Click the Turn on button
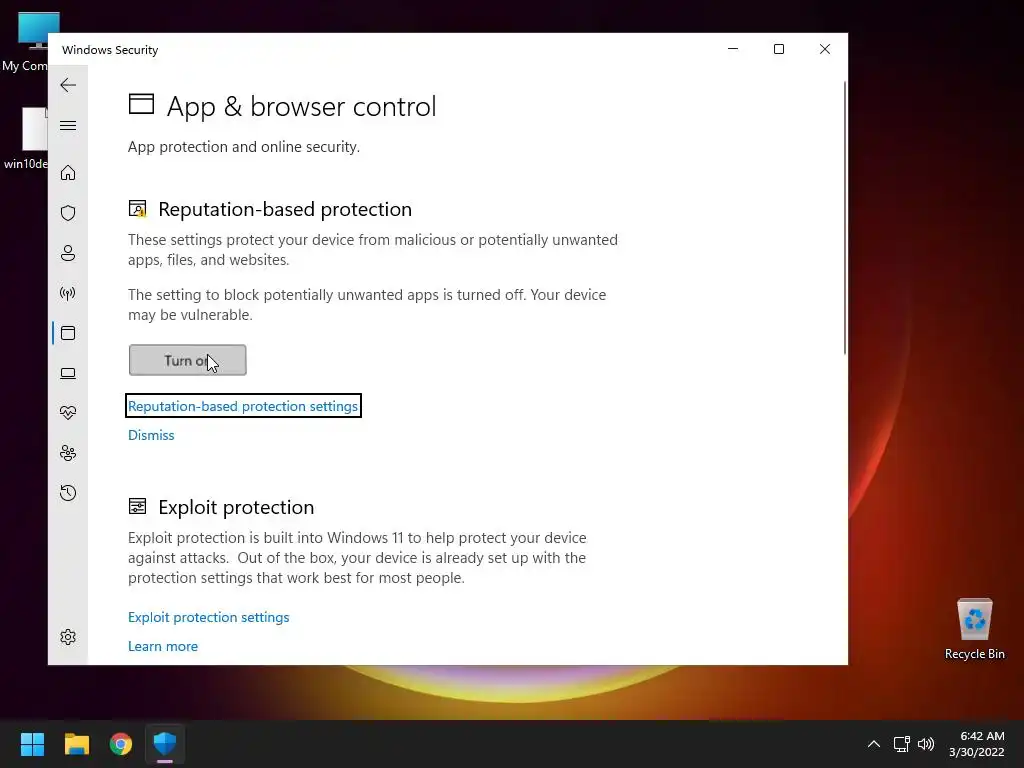 click(x=187, y=360)
